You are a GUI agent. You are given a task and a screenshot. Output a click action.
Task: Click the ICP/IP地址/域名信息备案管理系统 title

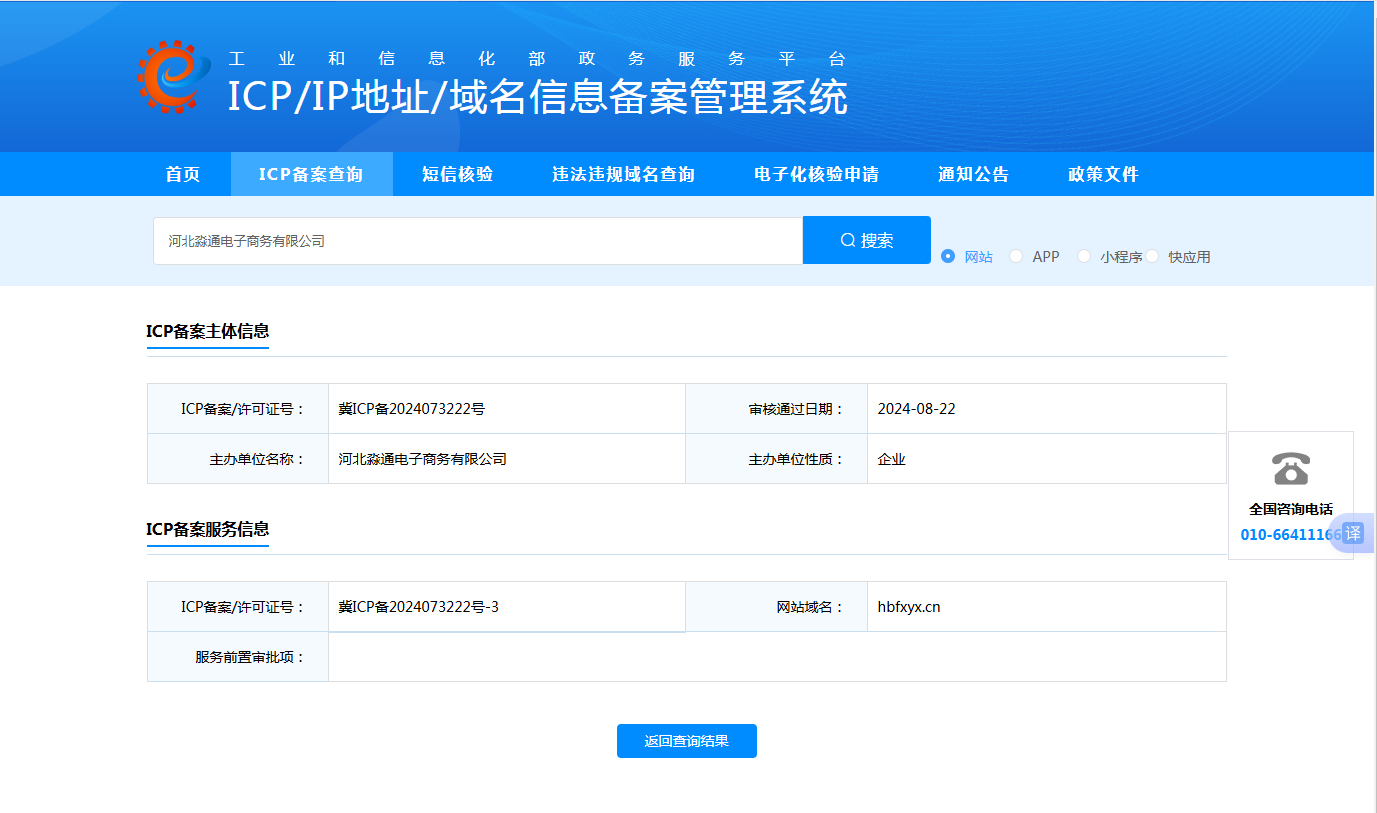pyautogui.click(x=538, y=97)
